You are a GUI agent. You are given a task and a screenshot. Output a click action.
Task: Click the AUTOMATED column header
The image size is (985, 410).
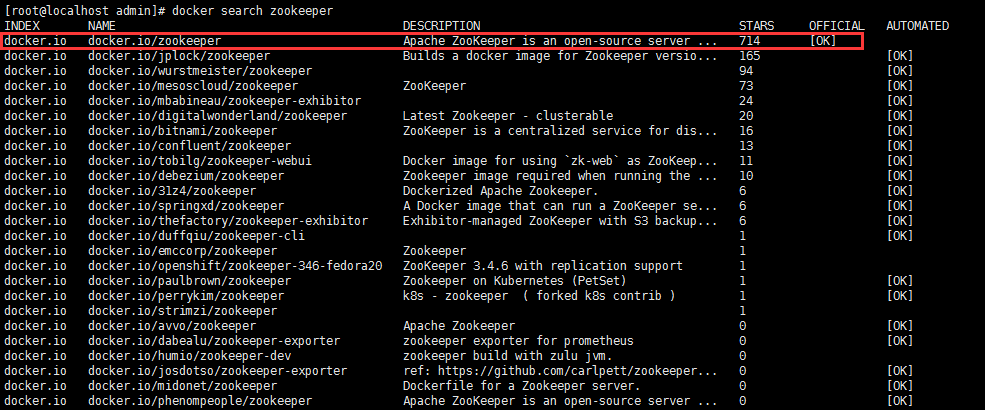point(917,25)
